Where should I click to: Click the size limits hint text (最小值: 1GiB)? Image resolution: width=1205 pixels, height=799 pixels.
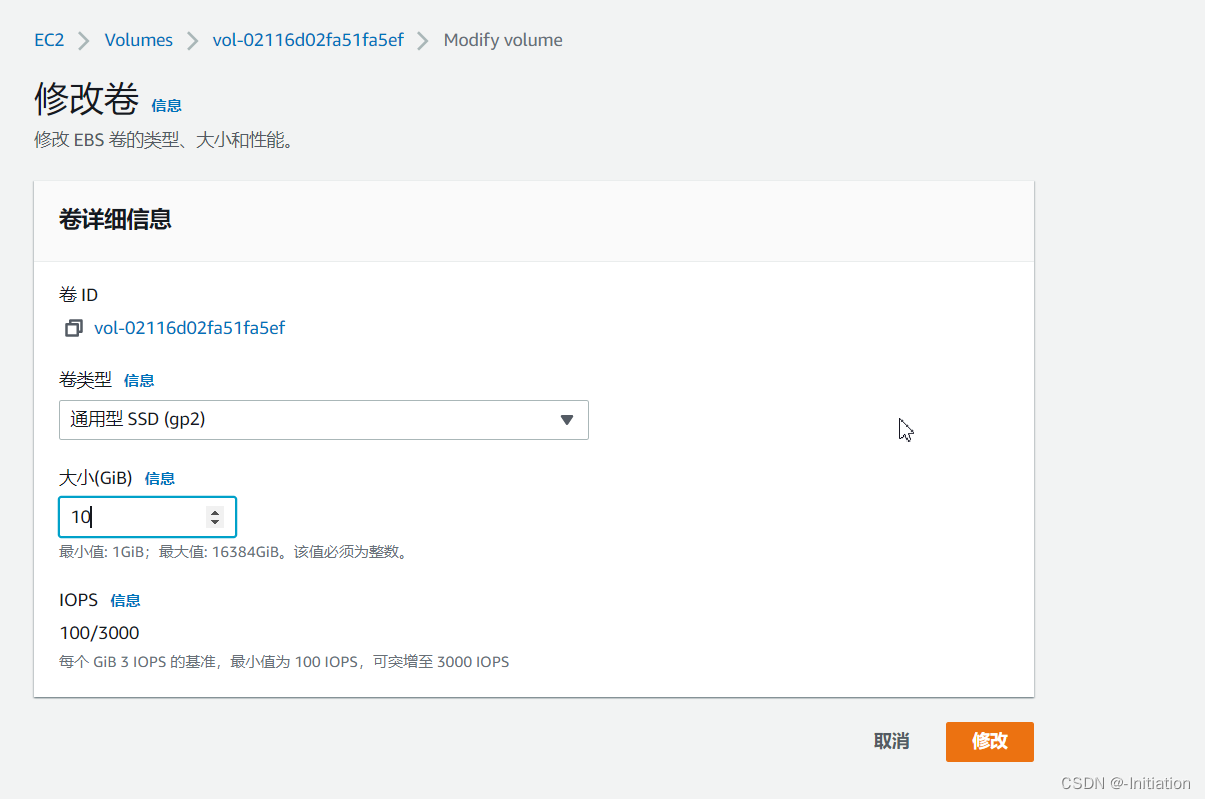234,552
